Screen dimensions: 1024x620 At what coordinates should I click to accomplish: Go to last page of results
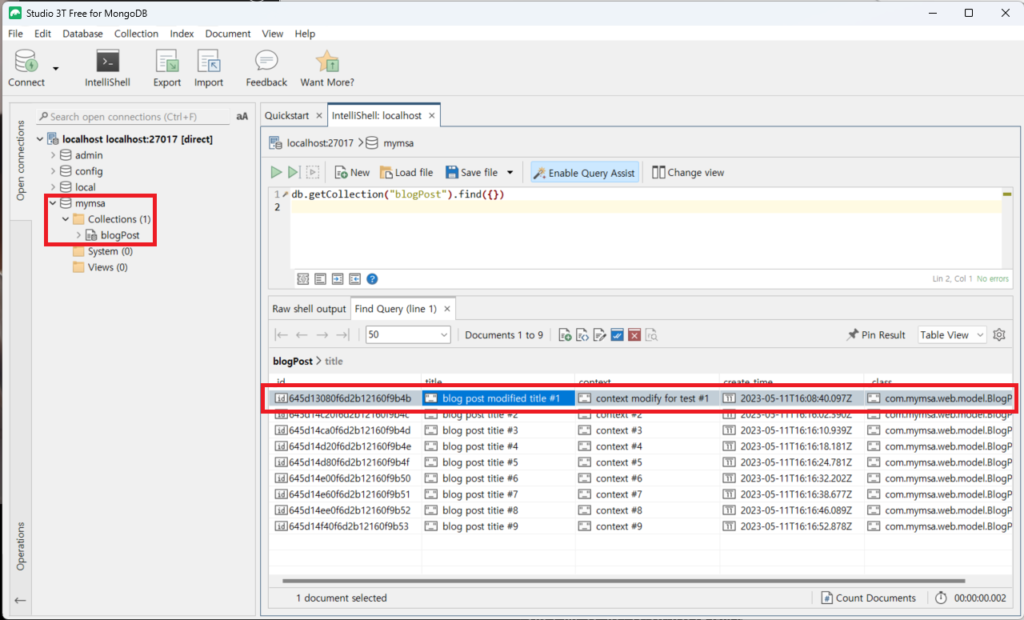pos(343,335)
